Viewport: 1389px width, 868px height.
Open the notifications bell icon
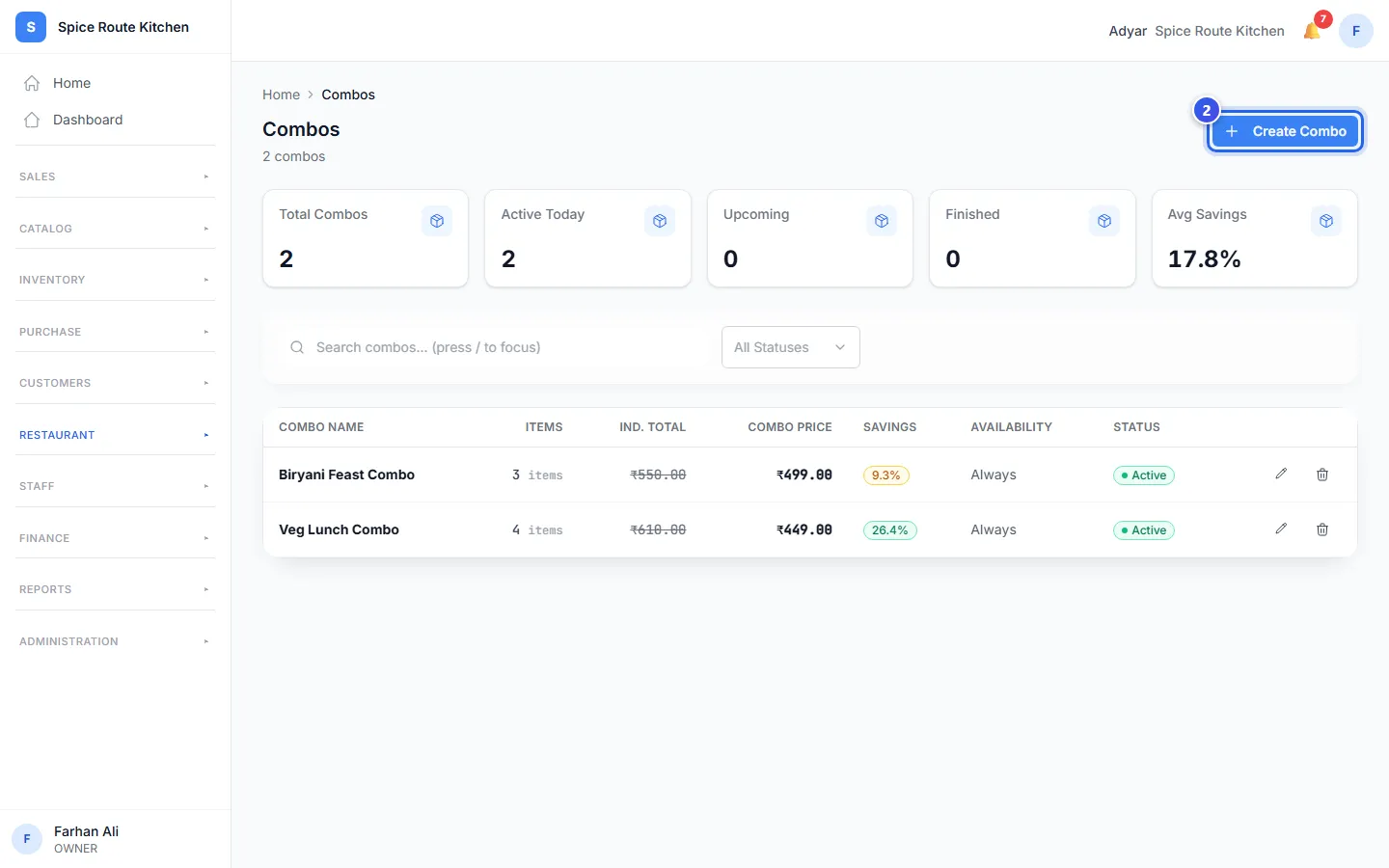1312,31
